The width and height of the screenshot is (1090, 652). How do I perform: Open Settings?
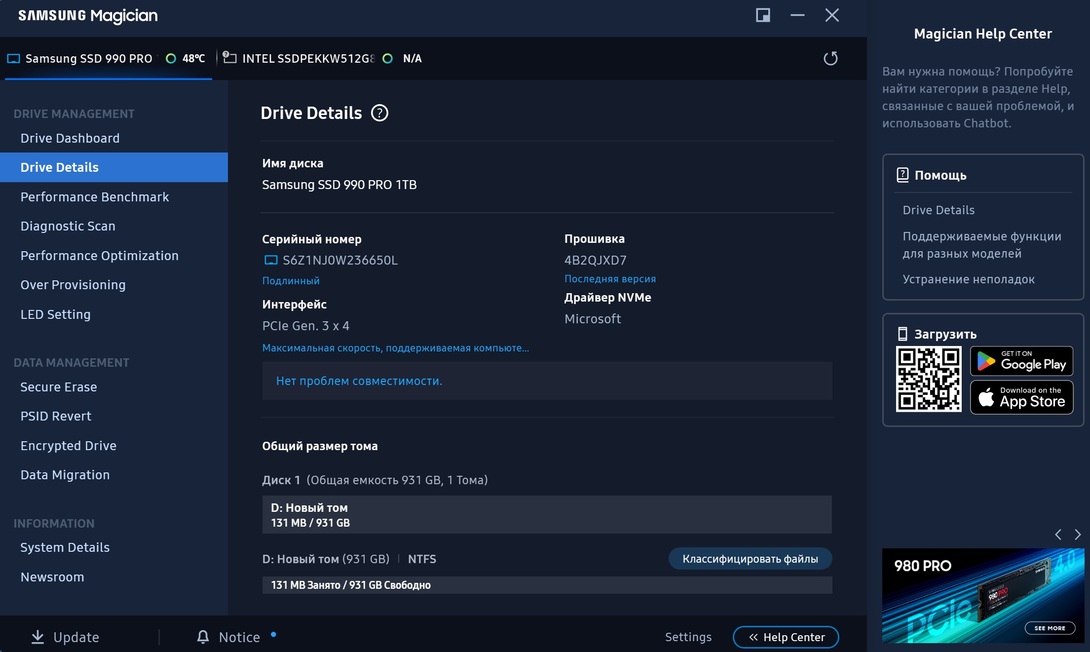coord(688,637)
